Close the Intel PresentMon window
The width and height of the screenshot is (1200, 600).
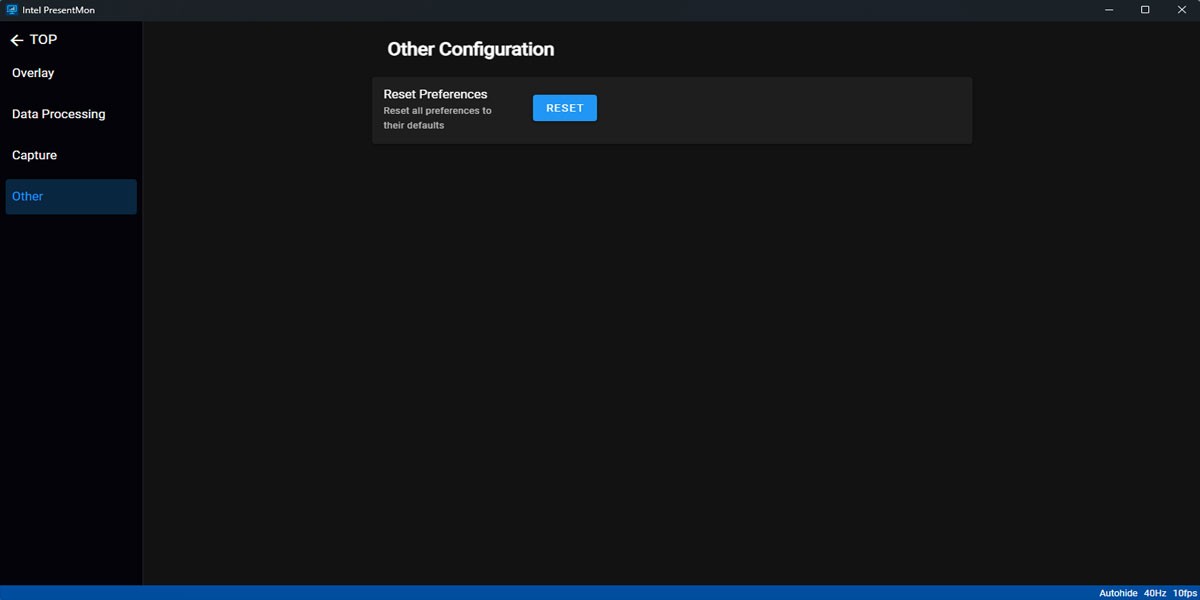[x=1180, y=10]
